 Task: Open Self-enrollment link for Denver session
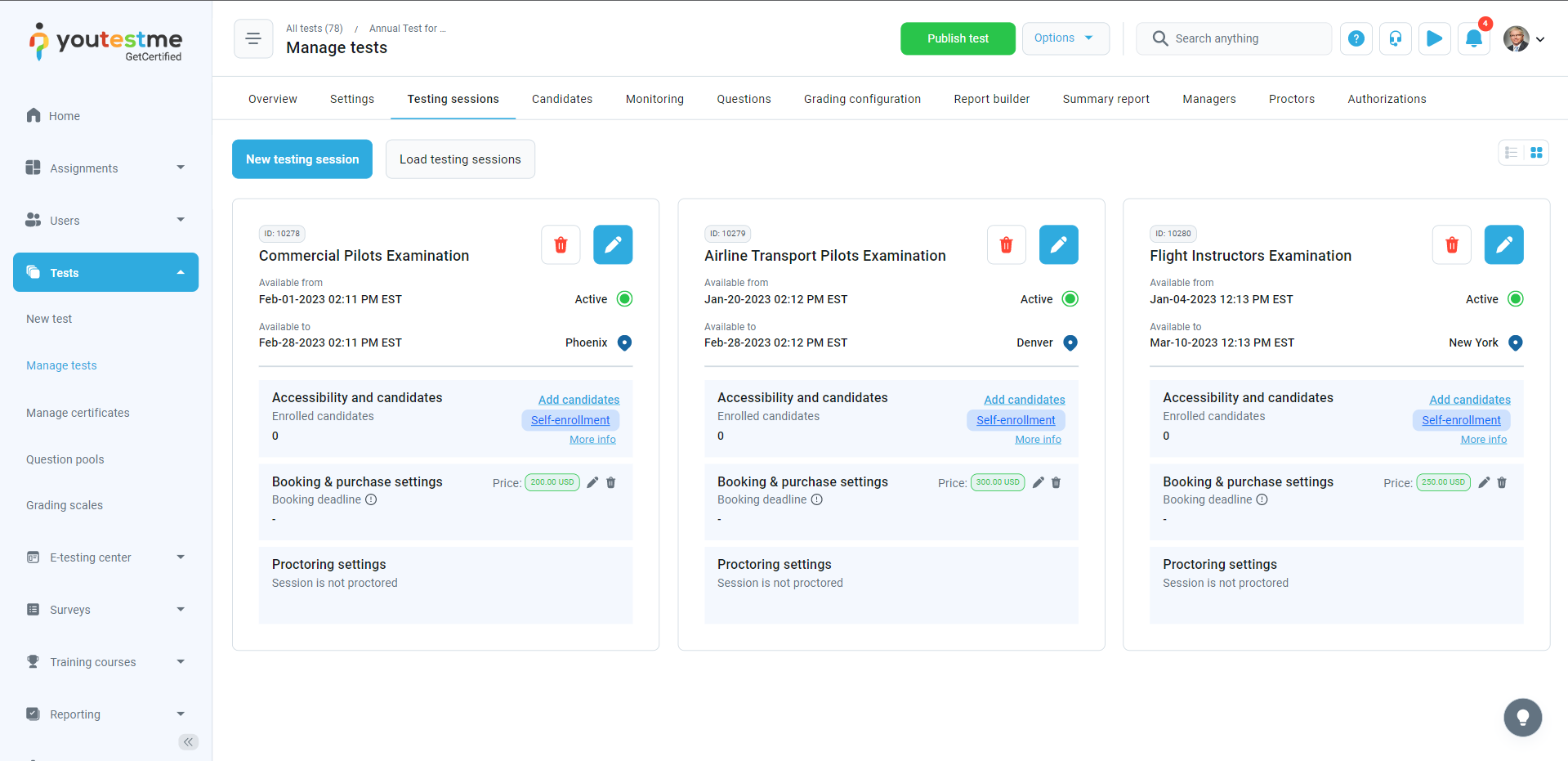coord(1016,420)
